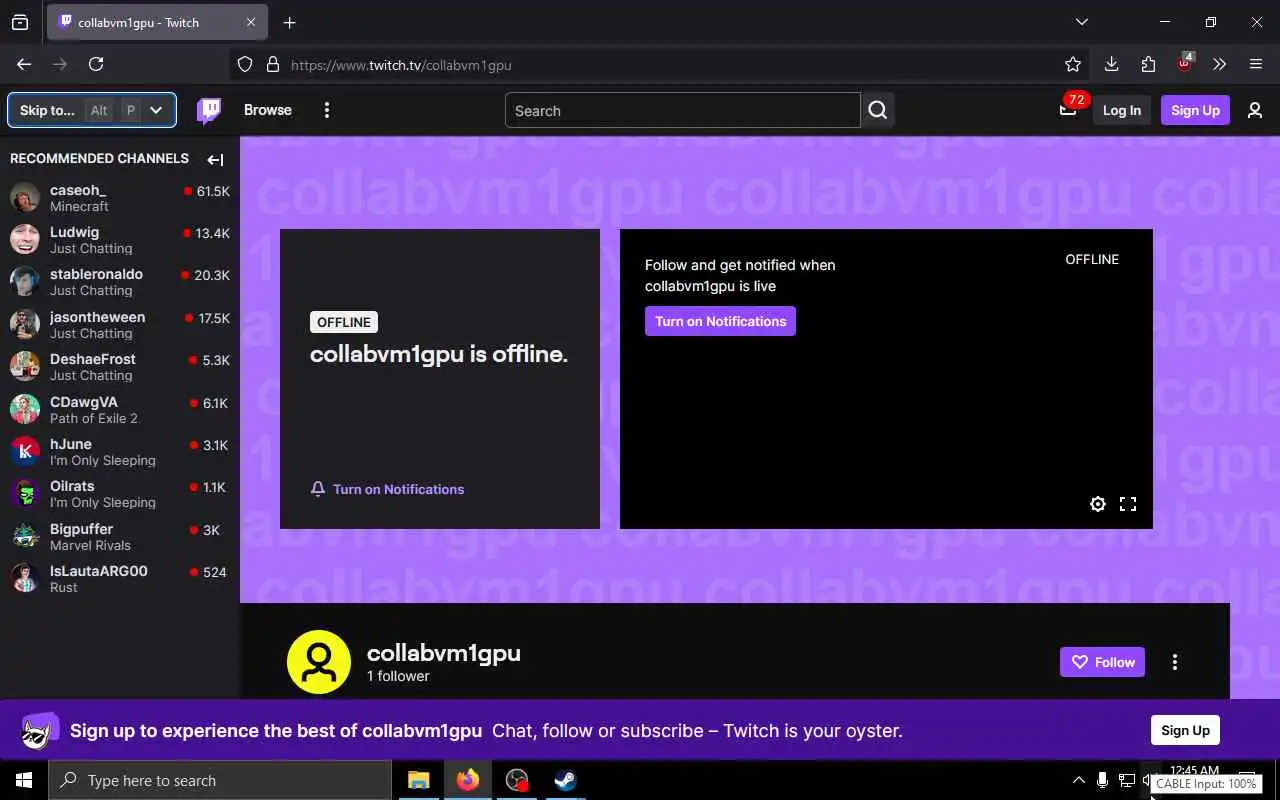Open IsLautaARG00 channel from sidebar
This screenshot has width=1280, height=800.
120,579
